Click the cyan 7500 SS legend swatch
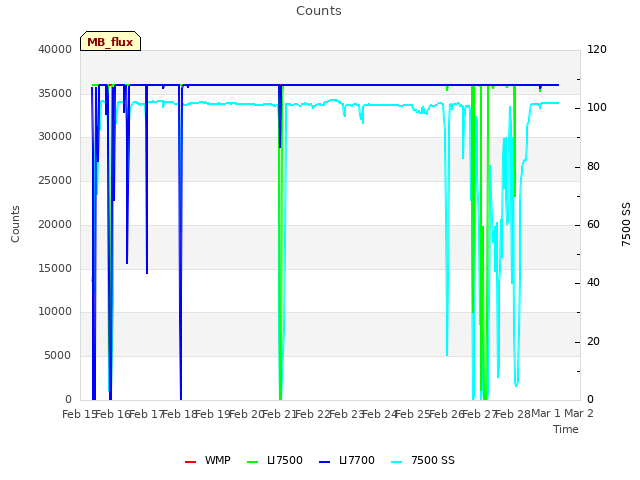Image resolution: width=640 pixels, height=480 pixels. pos(397,462)
